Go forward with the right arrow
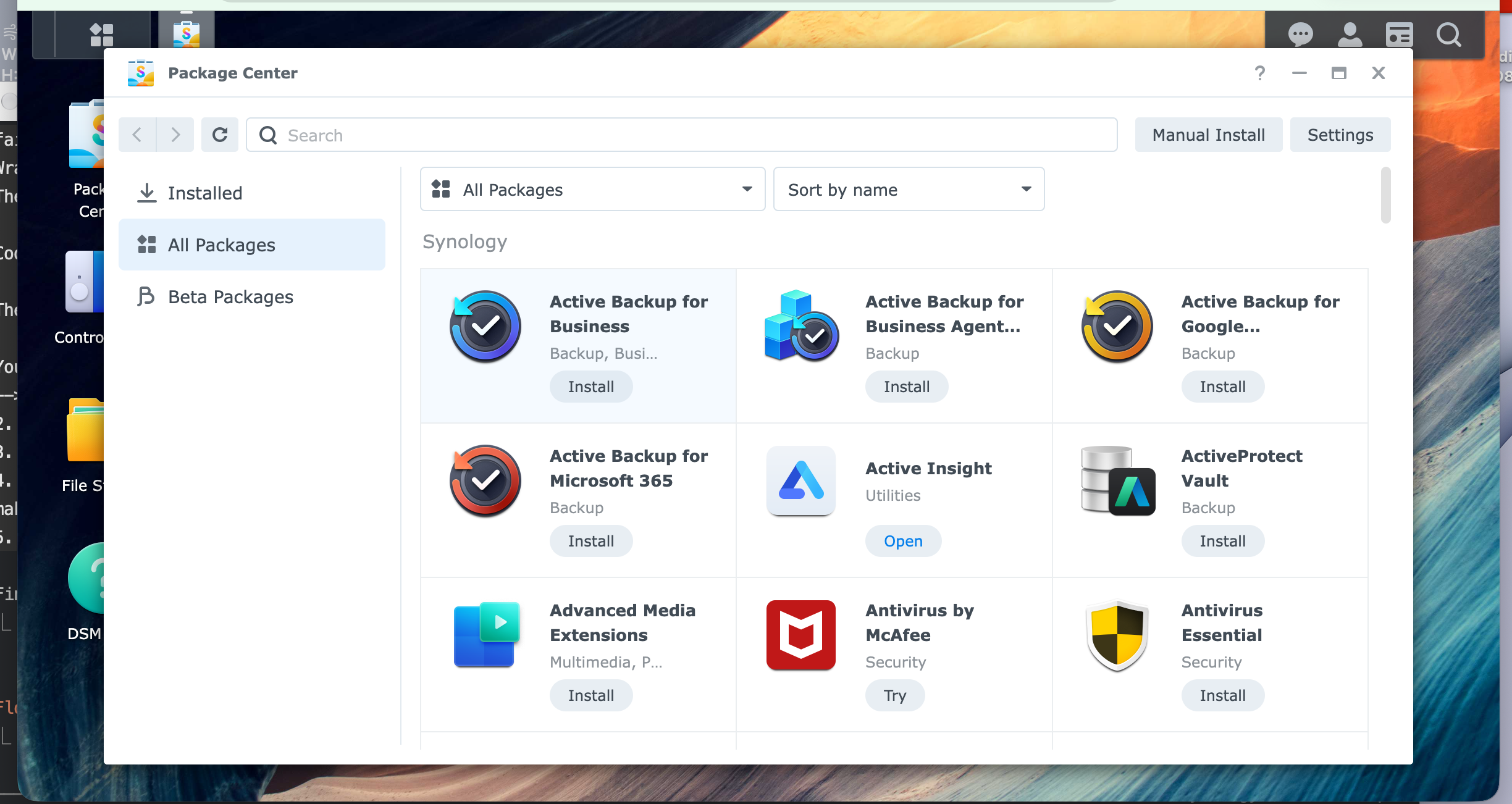The image size is (1512, 804). tap(175, 135)
